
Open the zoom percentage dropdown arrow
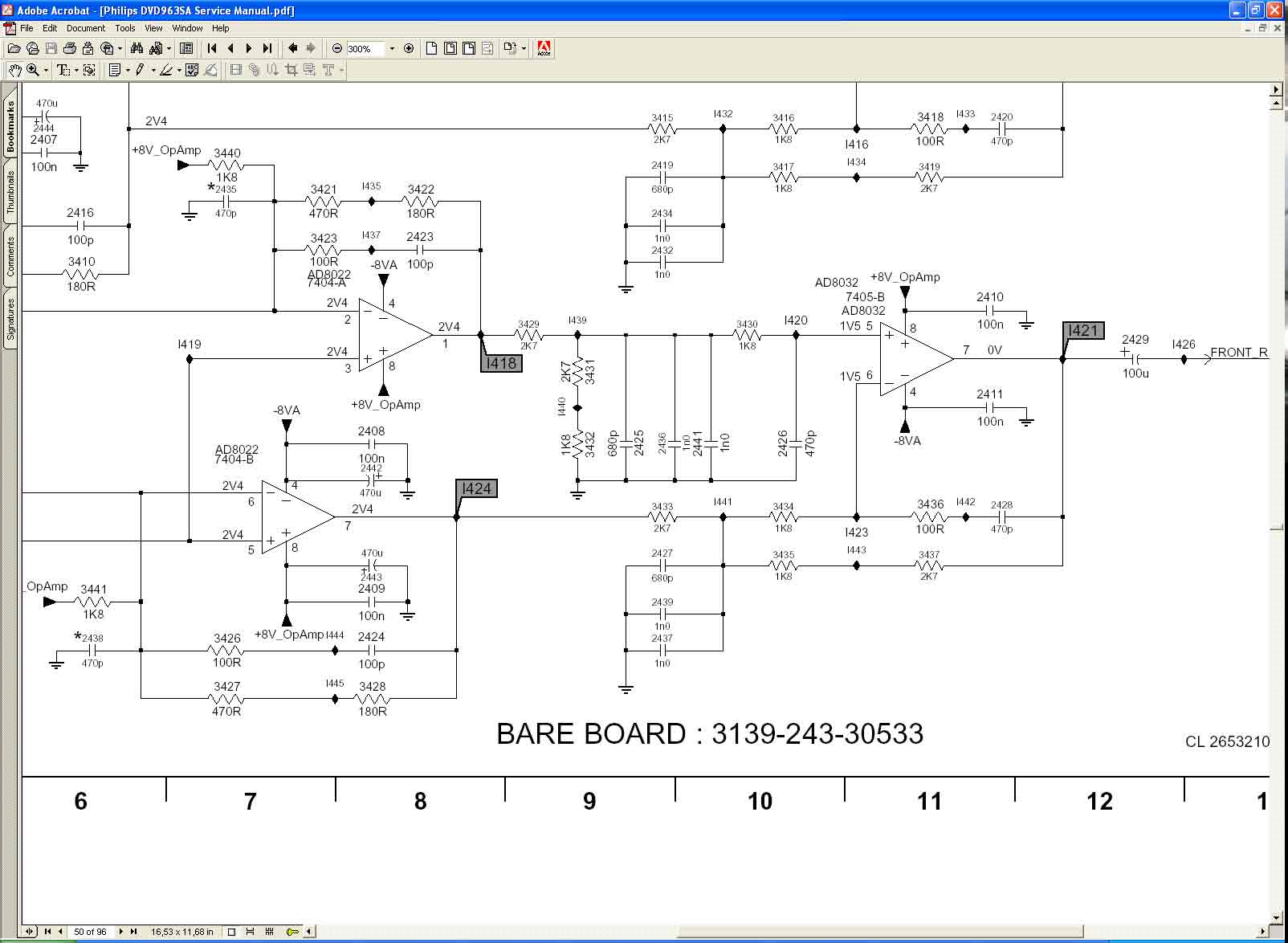point(392,48)
